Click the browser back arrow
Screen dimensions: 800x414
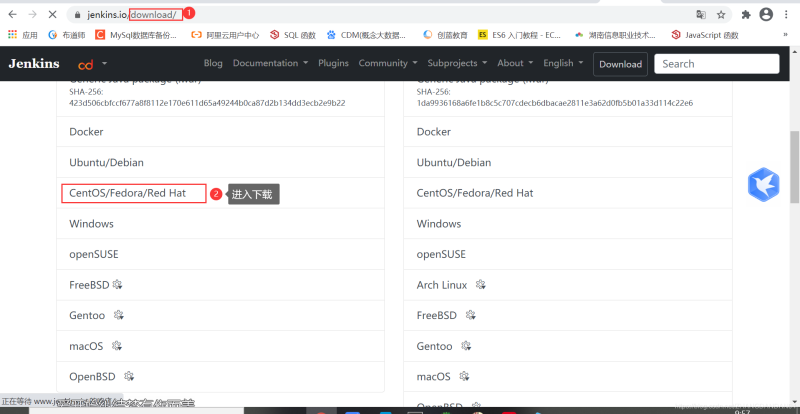click(13, 15)
